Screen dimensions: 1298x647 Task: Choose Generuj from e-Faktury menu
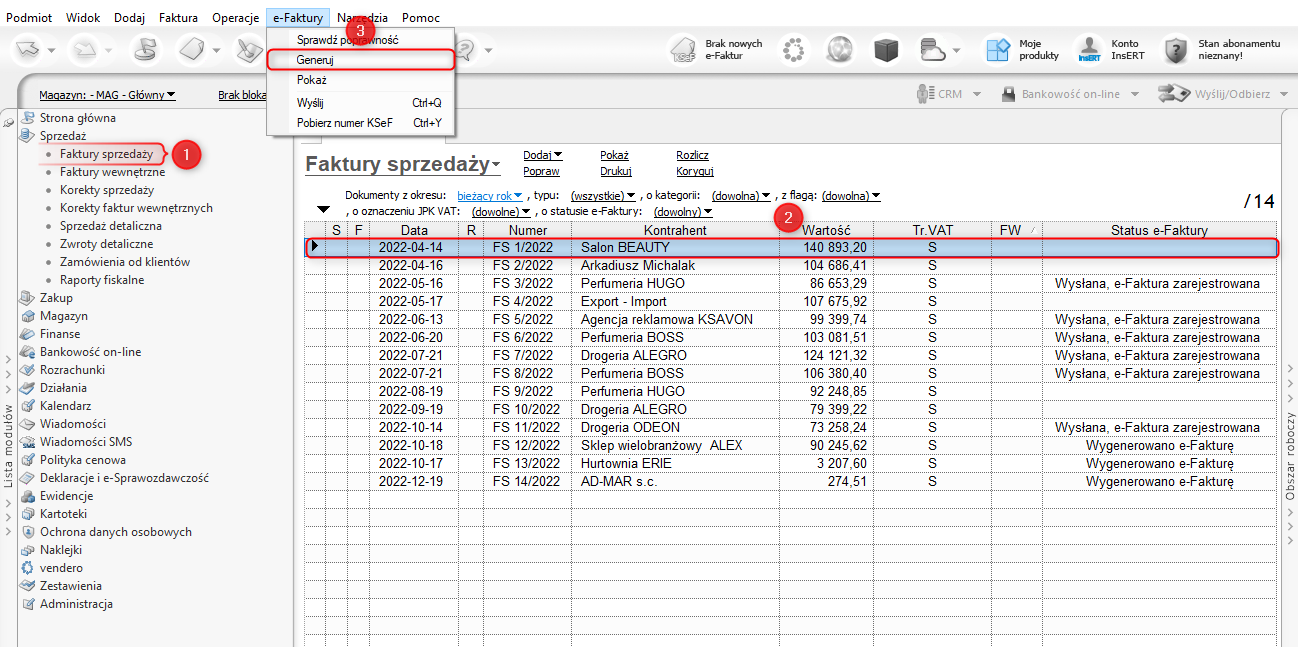pyautogui.click(x=360, y=60)
